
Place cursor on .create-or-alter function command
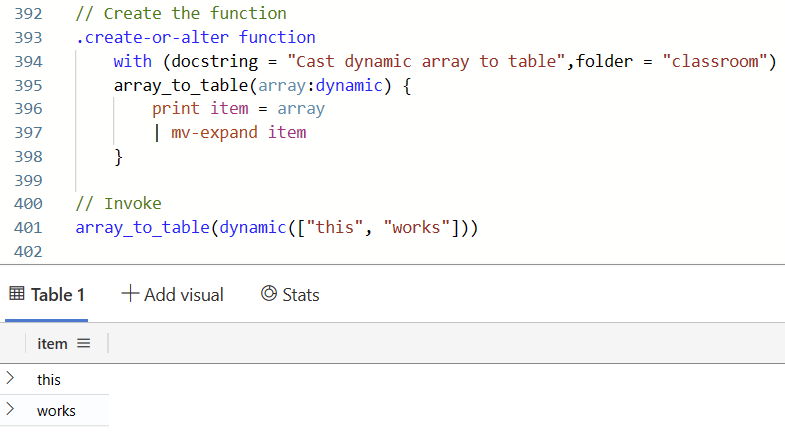[195, 38]
